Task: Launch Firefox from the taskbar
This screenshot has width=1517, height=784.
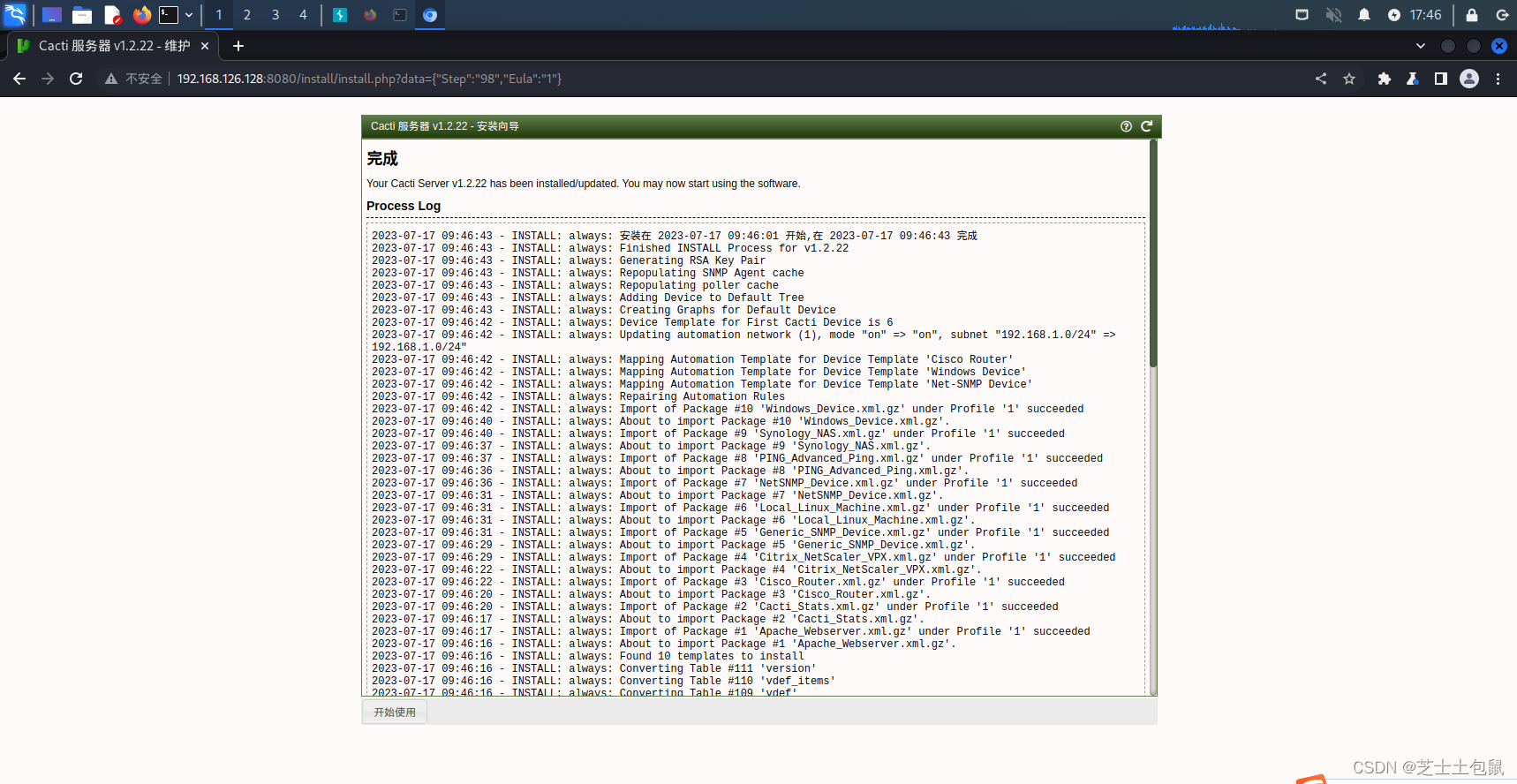Action: pyautogui.click(x=141, y=15)
